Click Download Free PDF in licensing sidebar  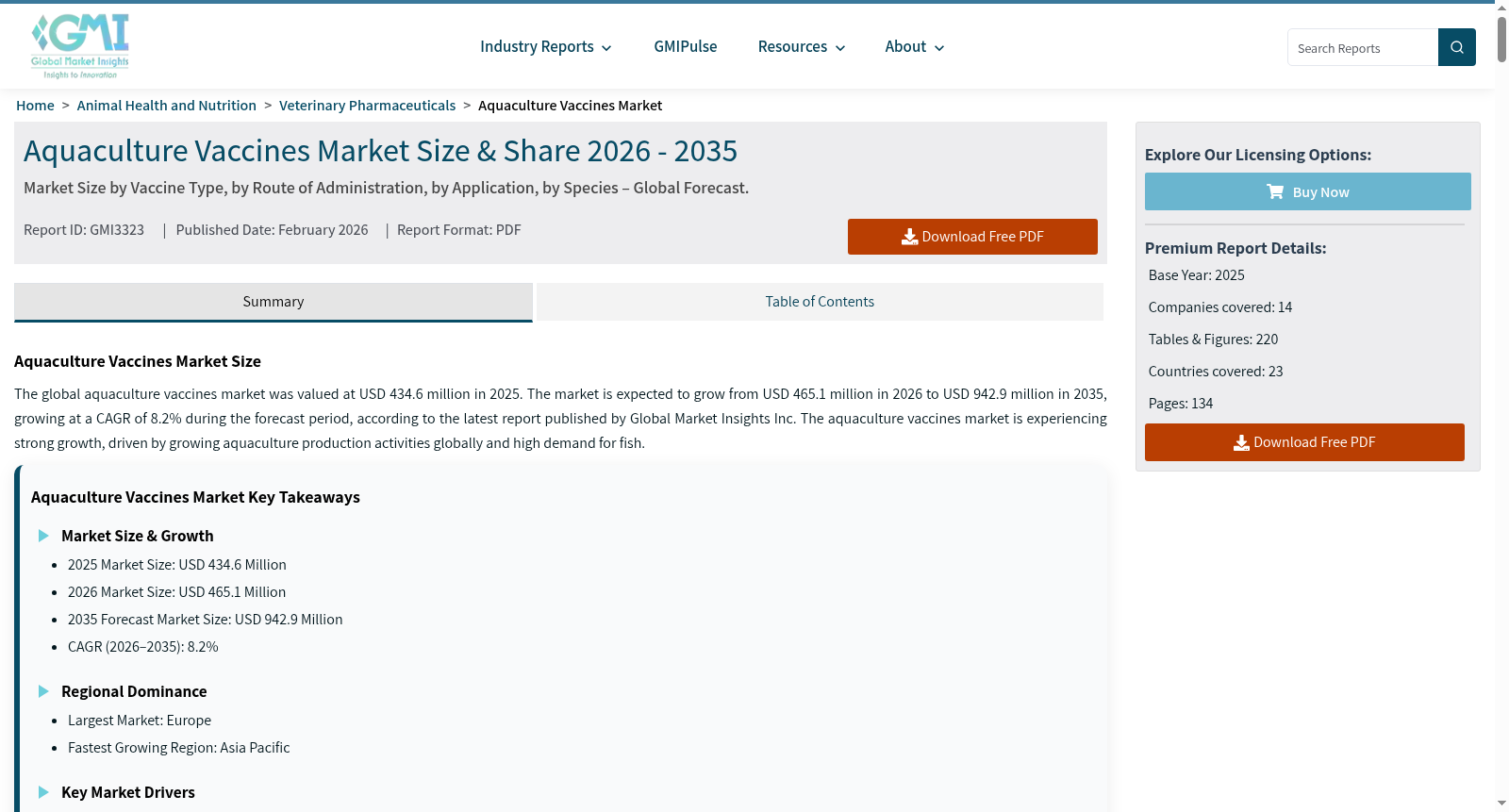(x=1304, y=442)
